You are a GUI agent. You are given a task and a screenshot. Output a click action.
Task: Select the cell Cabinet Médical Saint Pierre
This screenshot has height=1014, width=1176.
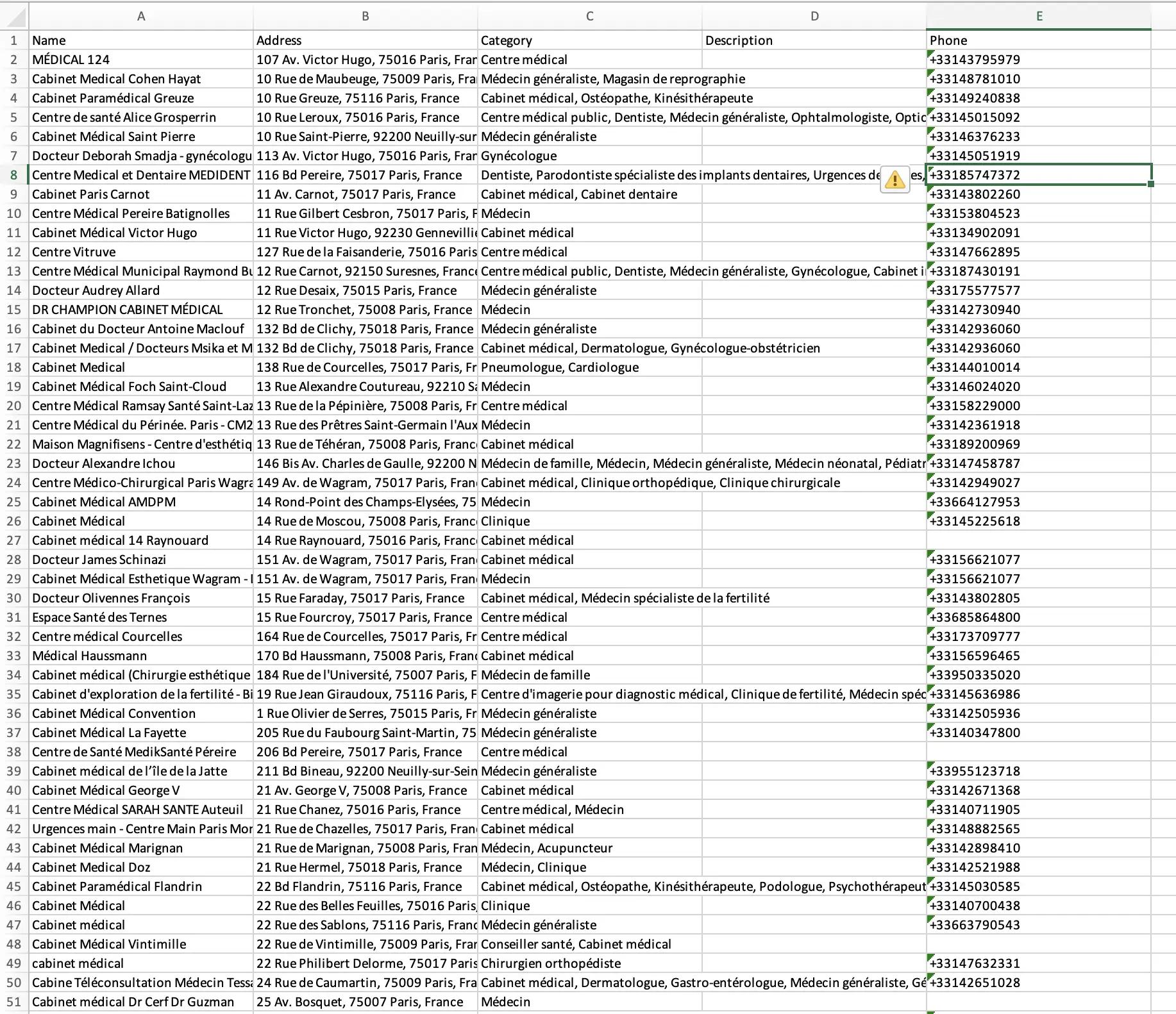tap(141, 137)
